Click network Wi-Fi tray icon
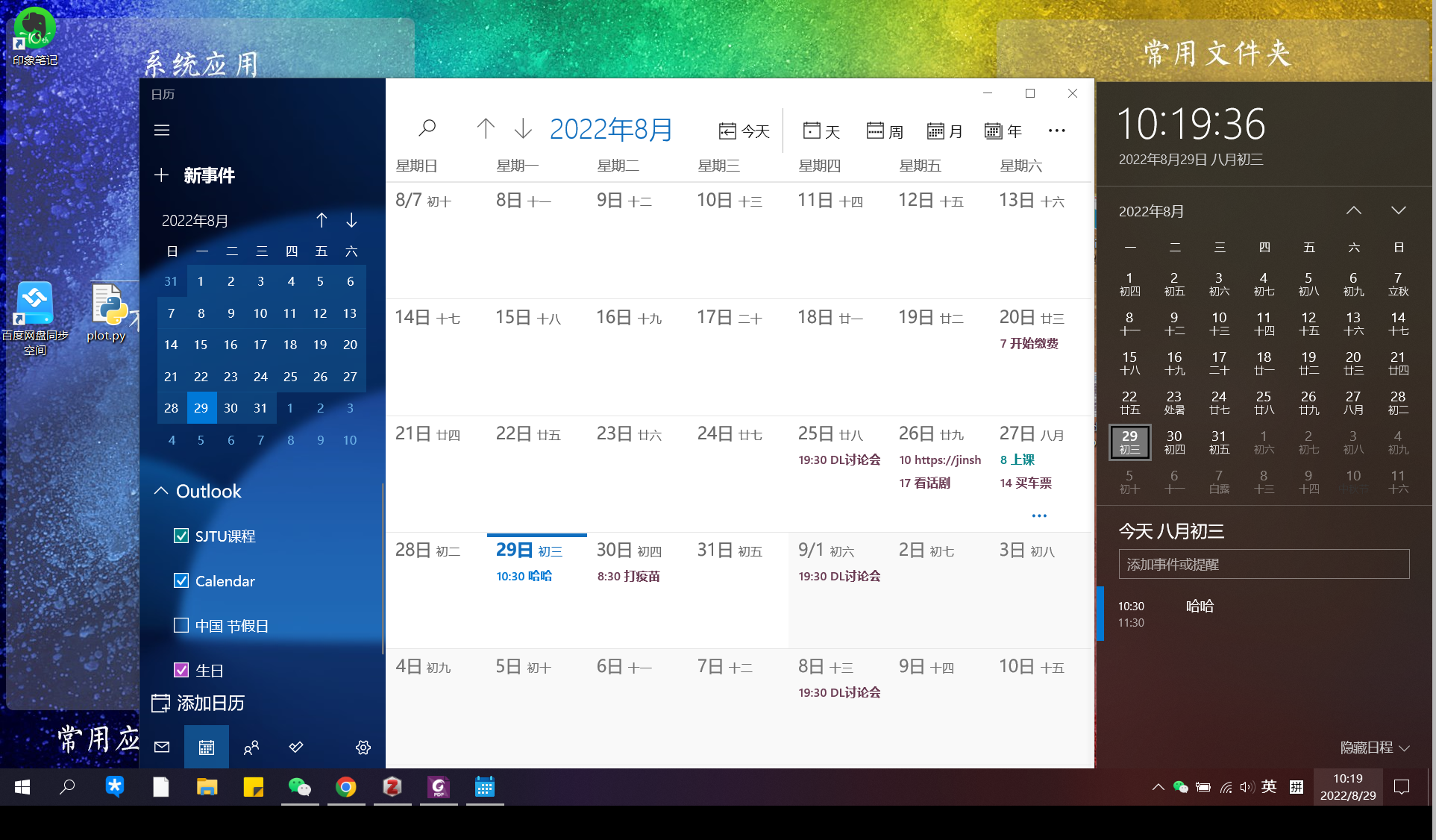This screenshot has width=1436, height=840. [x=1225, y=786]
